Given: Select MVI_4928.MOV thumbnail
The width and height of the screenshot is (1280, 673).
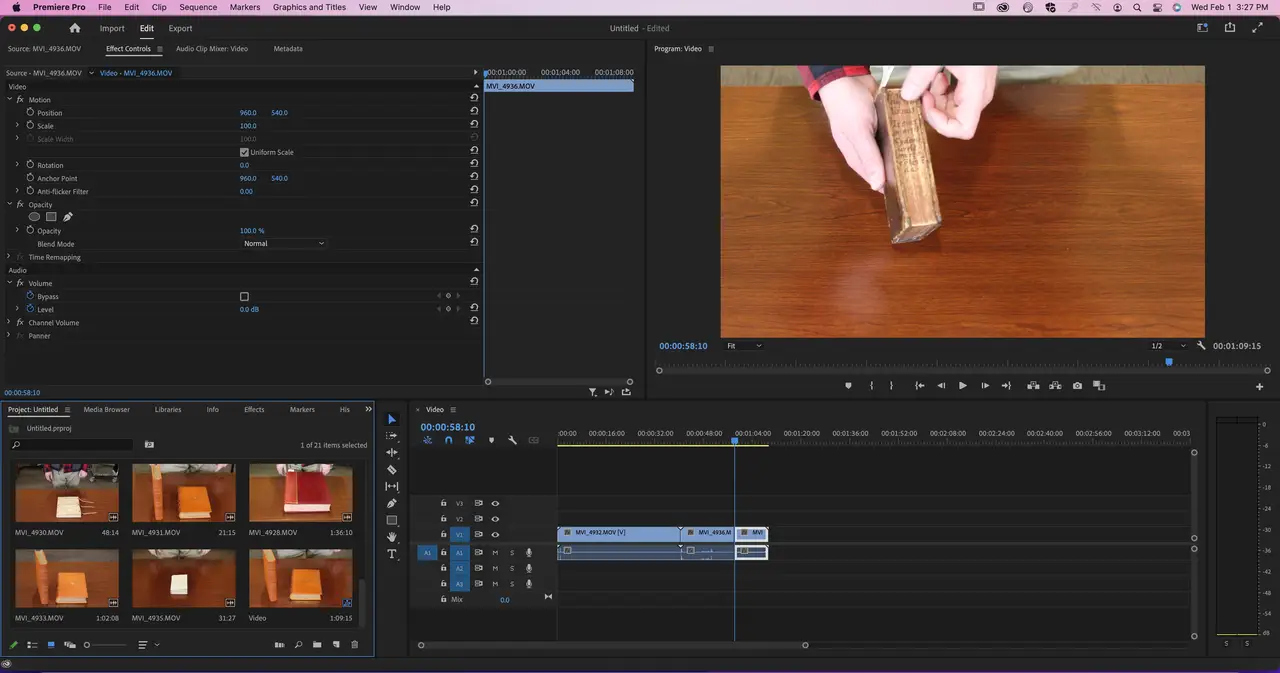Looking at the screenshot, I should click(x=300, y=493).
